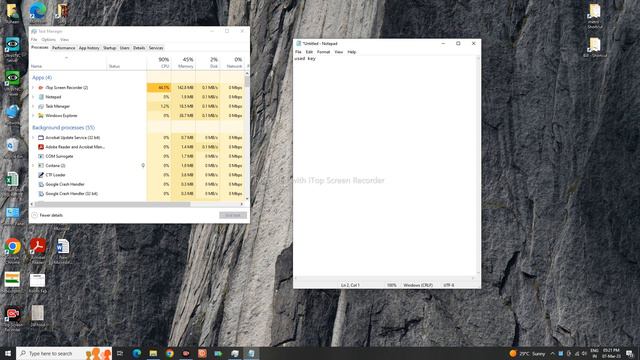Click iTop Screen Recorder process icon in Task Manager
Image resolution: width=640 pixels, height=360 pixels.
[41, 87]
